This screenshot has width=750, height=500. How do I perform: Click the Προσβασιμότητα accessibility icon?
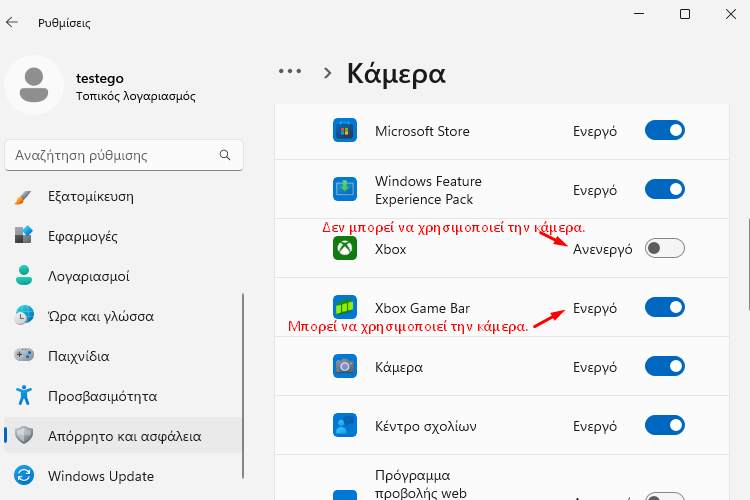23,396
